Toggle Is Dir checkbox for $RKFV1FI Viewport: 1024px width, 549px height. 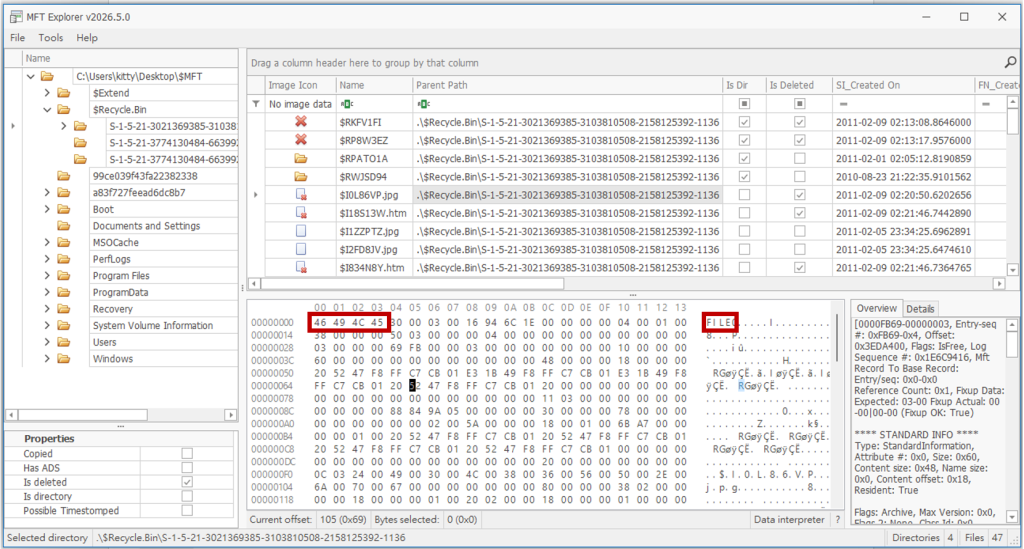tap(744, 121)
